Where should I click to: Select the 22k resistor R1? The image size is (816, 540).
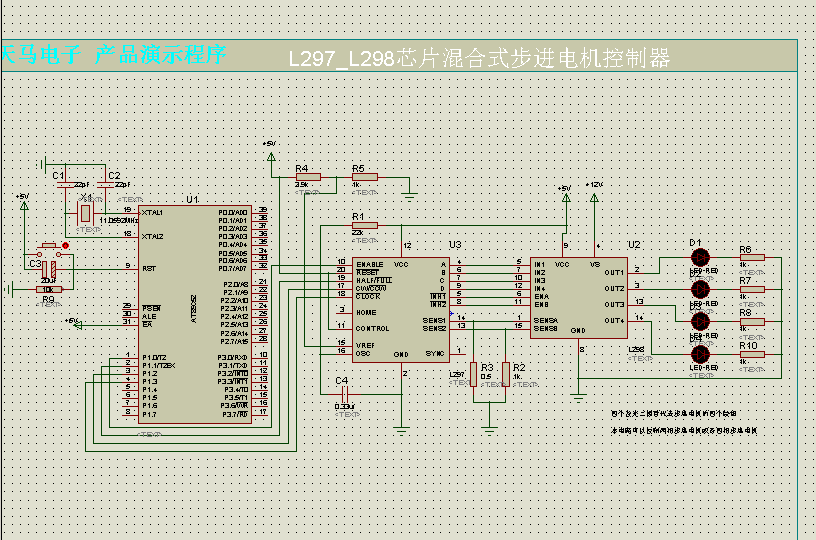click(365, 225)
